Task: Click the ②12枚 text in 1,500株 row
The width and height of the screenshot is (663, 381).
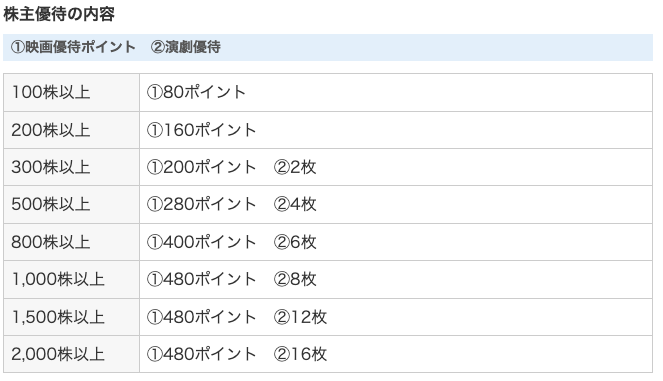Action: click(300, 317)
